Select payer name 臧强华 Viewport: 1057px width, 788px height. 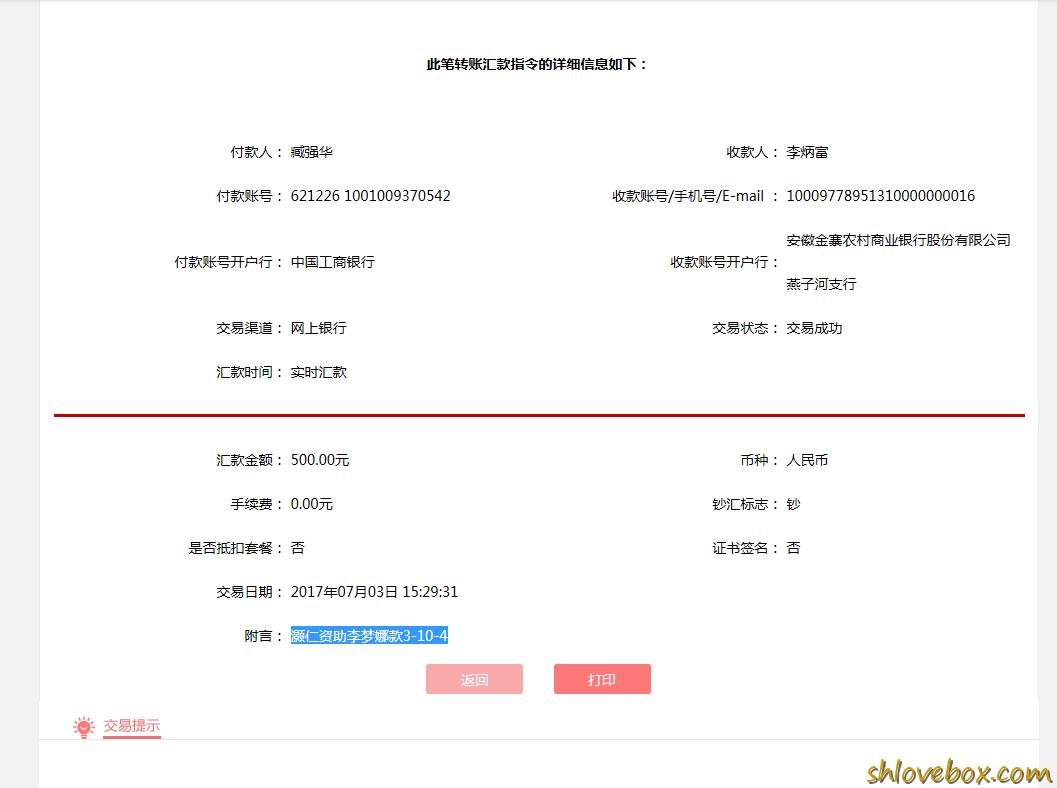coord(311,152)
